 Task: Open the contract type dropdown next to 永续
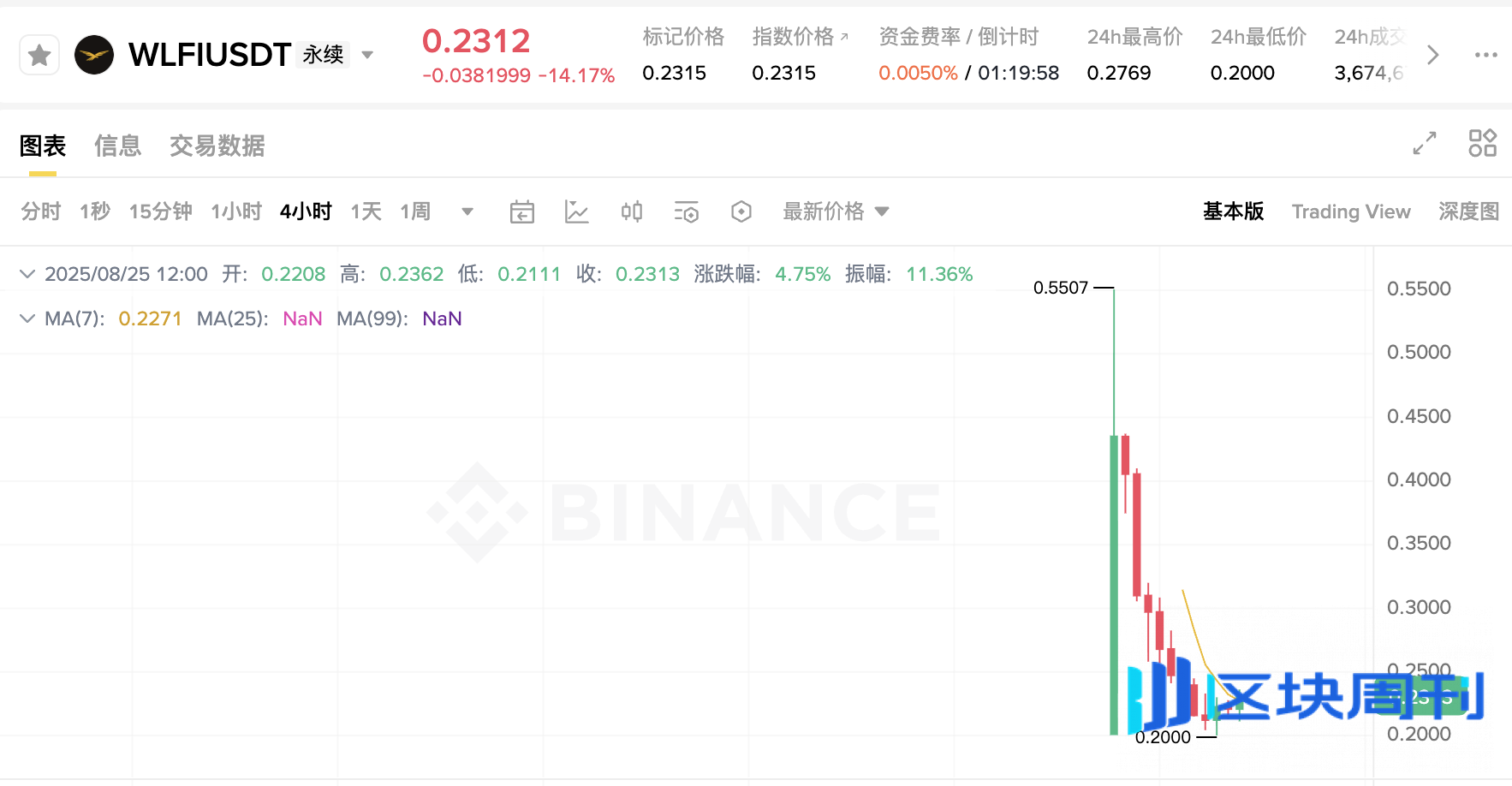(x=367, y=54)
